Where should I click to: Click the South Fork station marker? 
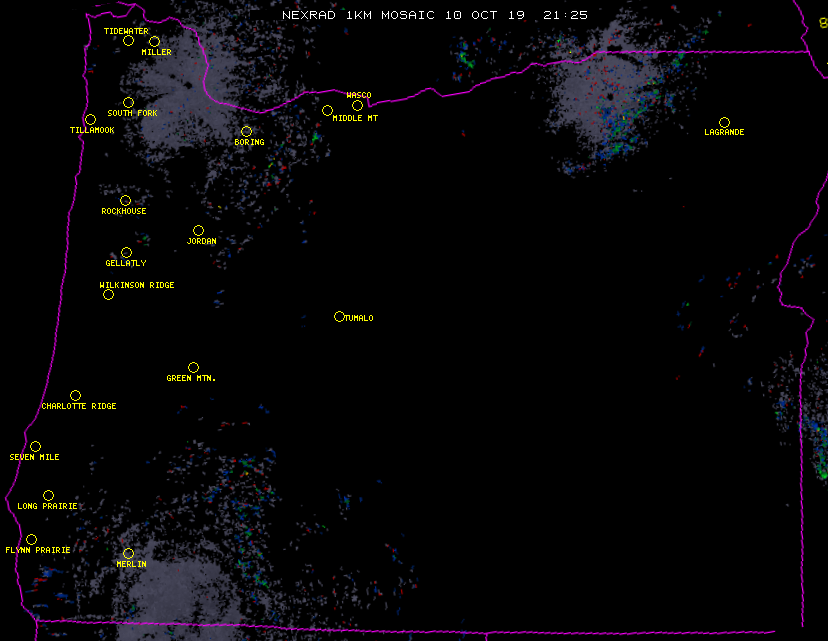coord(128,103)
